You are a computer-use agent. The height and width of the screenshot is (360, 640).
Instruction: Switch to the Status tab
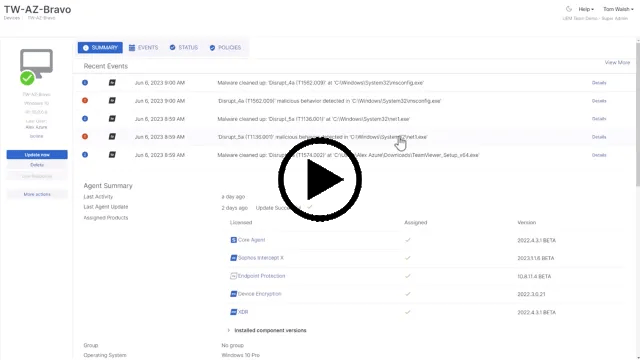184,48
